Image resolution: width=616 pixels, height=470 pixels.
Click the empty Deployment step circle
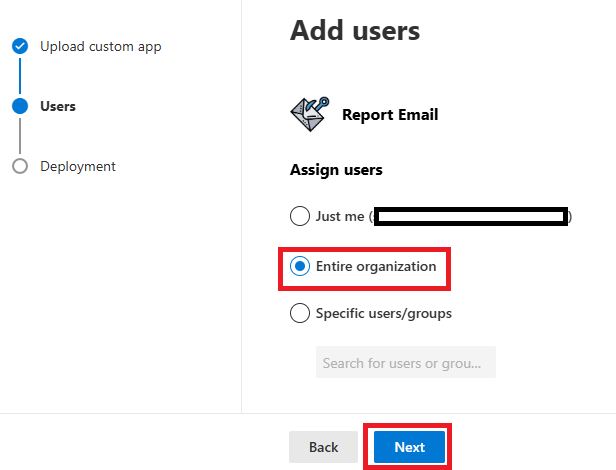click(20, 166)
